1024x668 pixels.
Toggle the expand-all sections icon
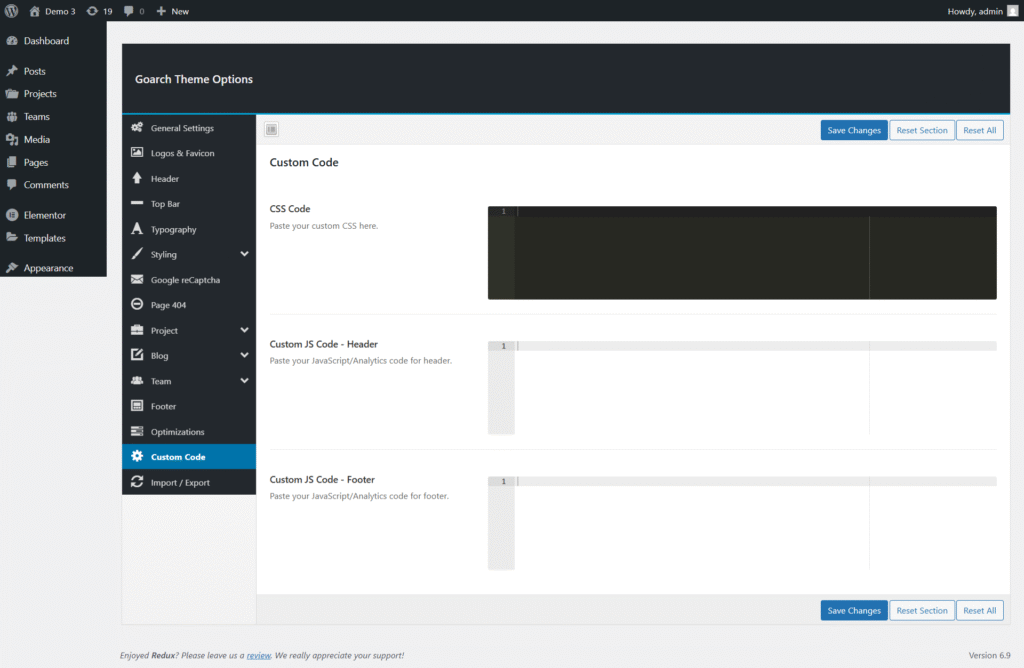(x=272, y=129)
